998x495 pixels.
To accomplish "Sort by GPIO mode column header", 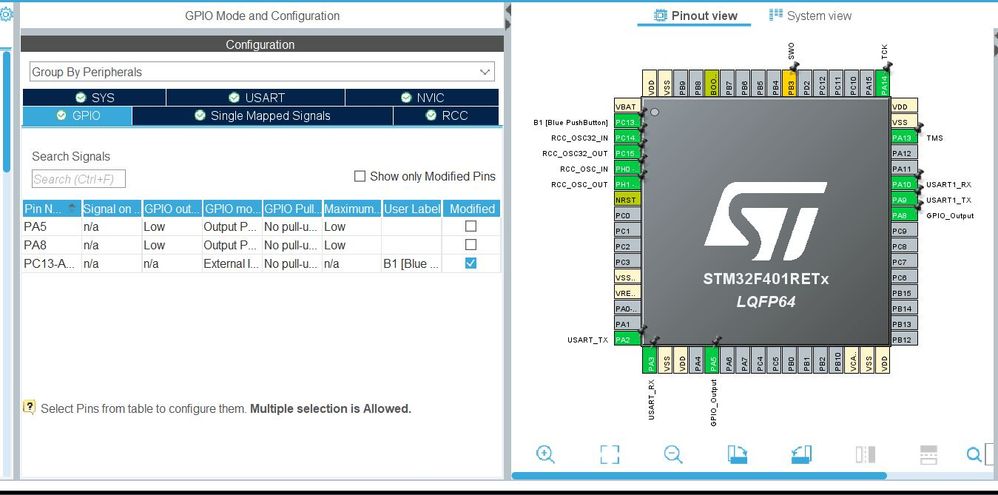I will (x=232, y=209).
